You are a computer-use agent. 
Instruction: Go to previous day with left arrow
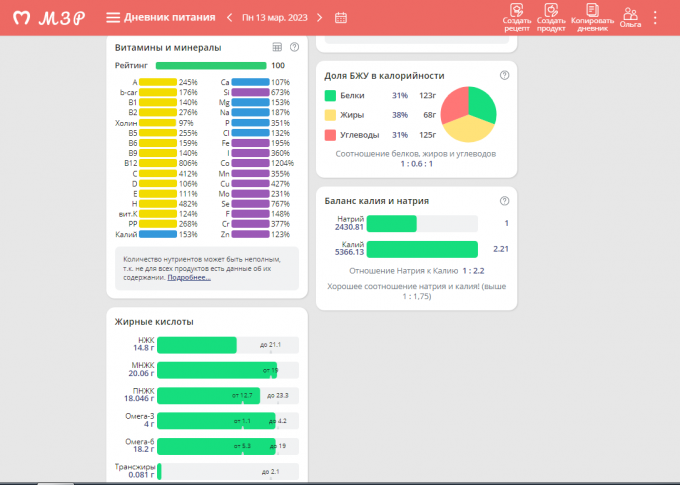coord(229,18)
